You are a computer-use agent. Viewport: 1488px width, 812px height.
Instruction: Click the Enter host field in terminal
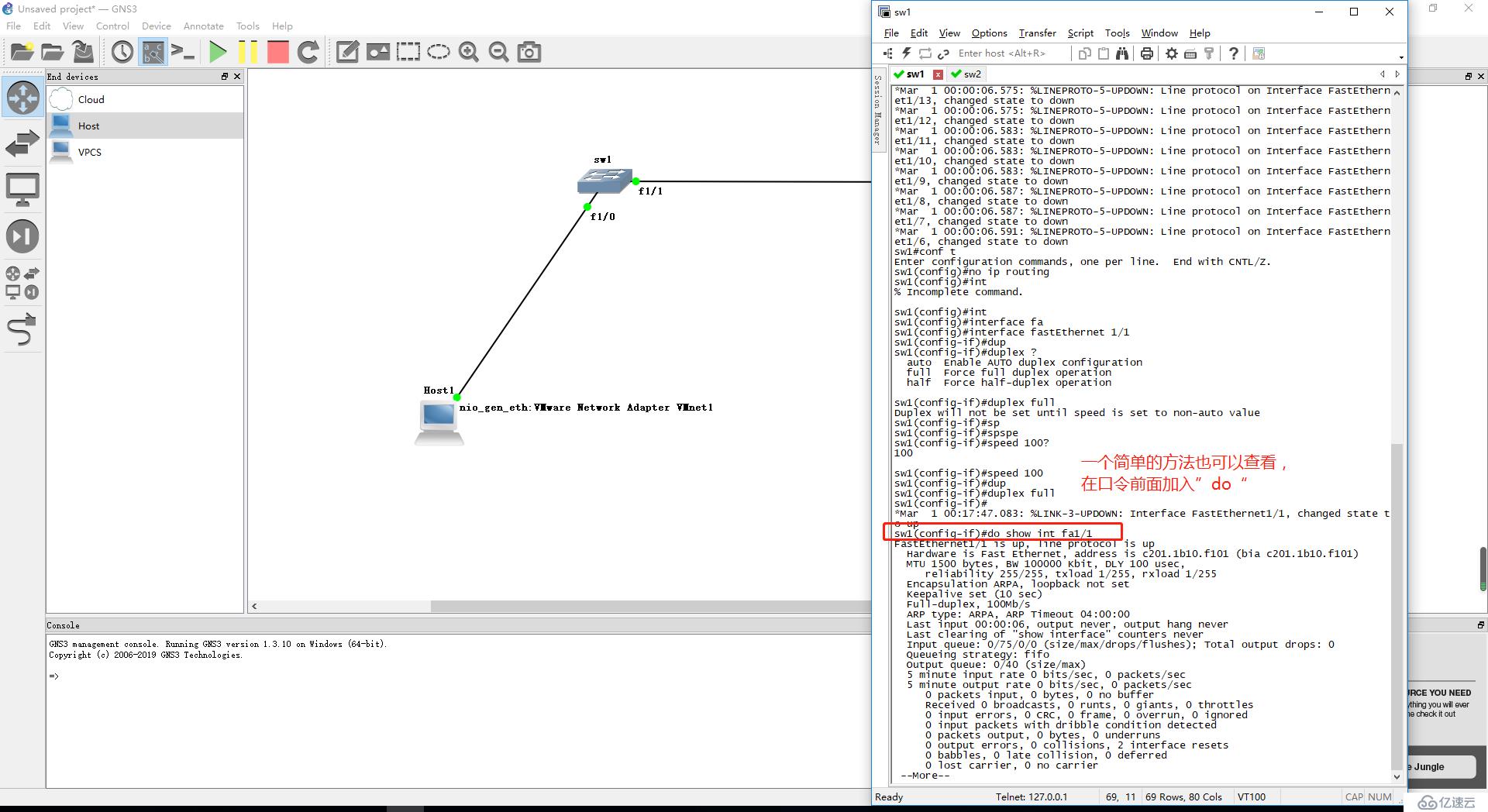(x=1011, y=53)
